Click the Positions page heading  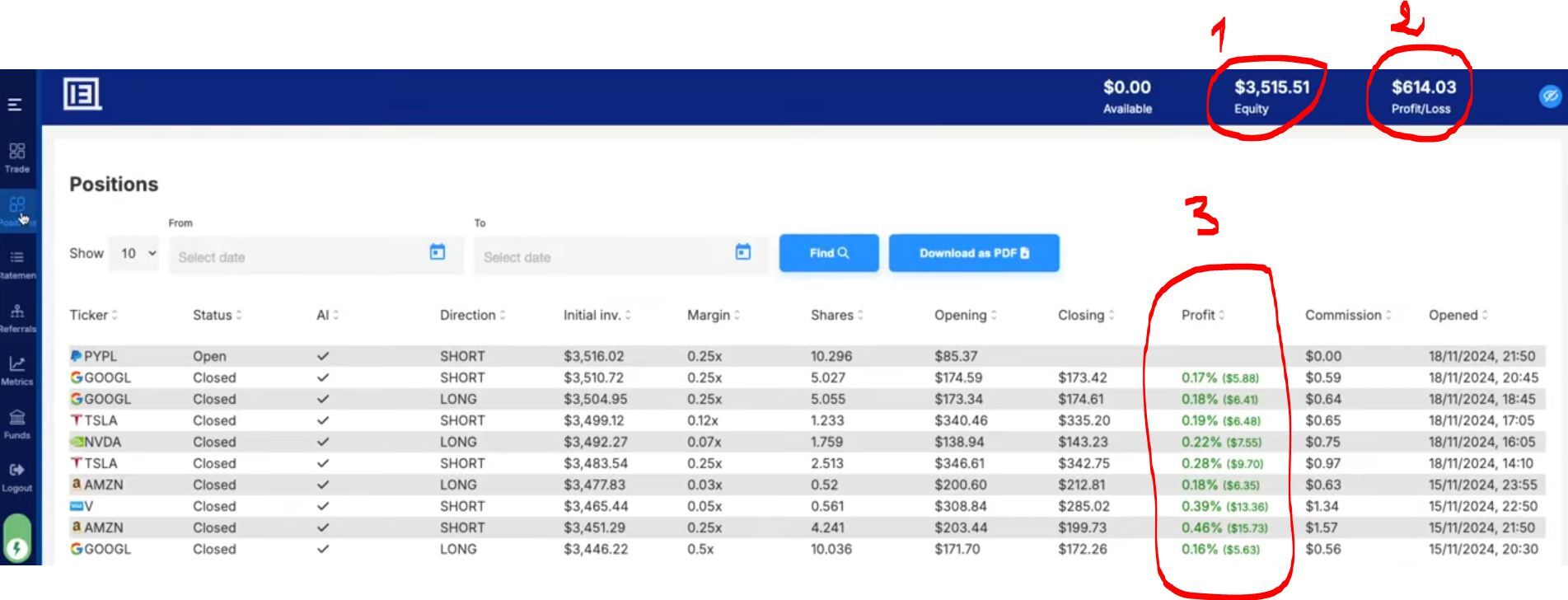coord(114,184)
